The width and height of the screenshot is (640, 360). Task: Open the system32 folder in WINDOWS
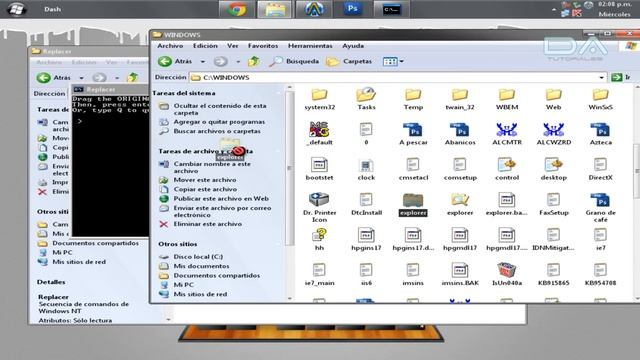[320, 99]
